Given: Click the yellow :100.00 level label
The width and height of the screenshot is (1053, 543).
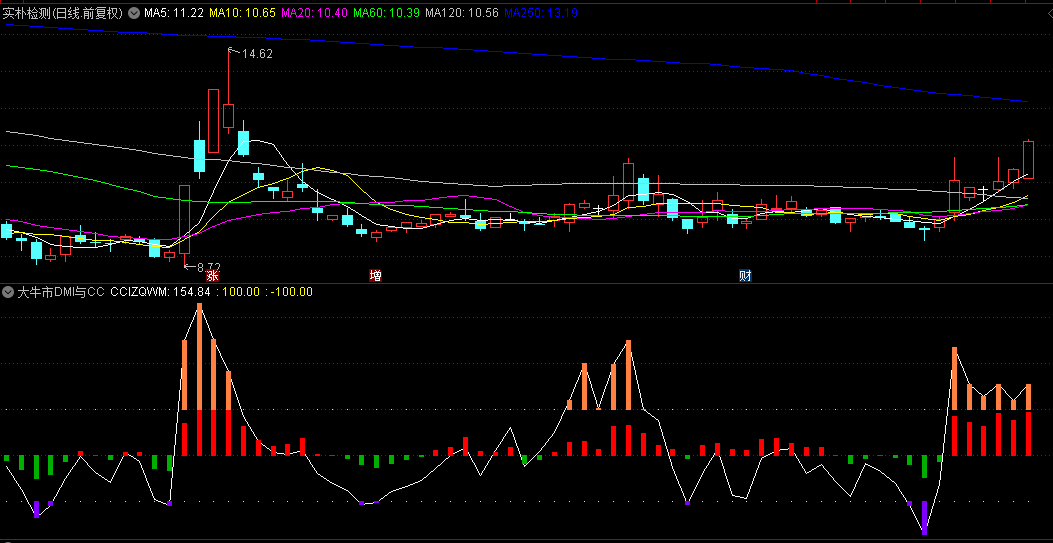Looking at the screenshot, I should click(x=239, y=292).
